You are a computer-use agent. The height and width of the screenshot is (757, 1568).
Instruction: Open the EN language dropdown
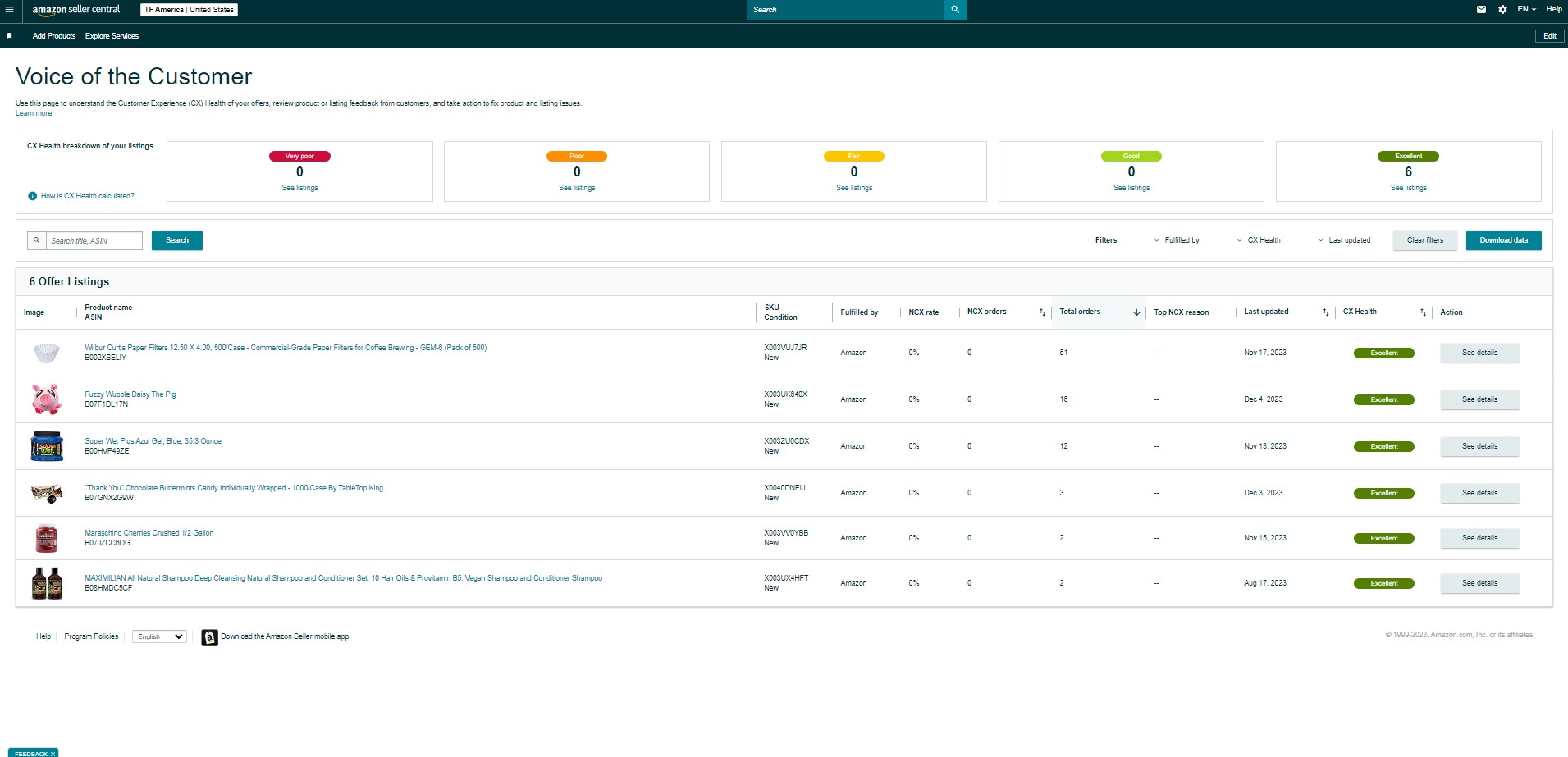pos(1526,10)
